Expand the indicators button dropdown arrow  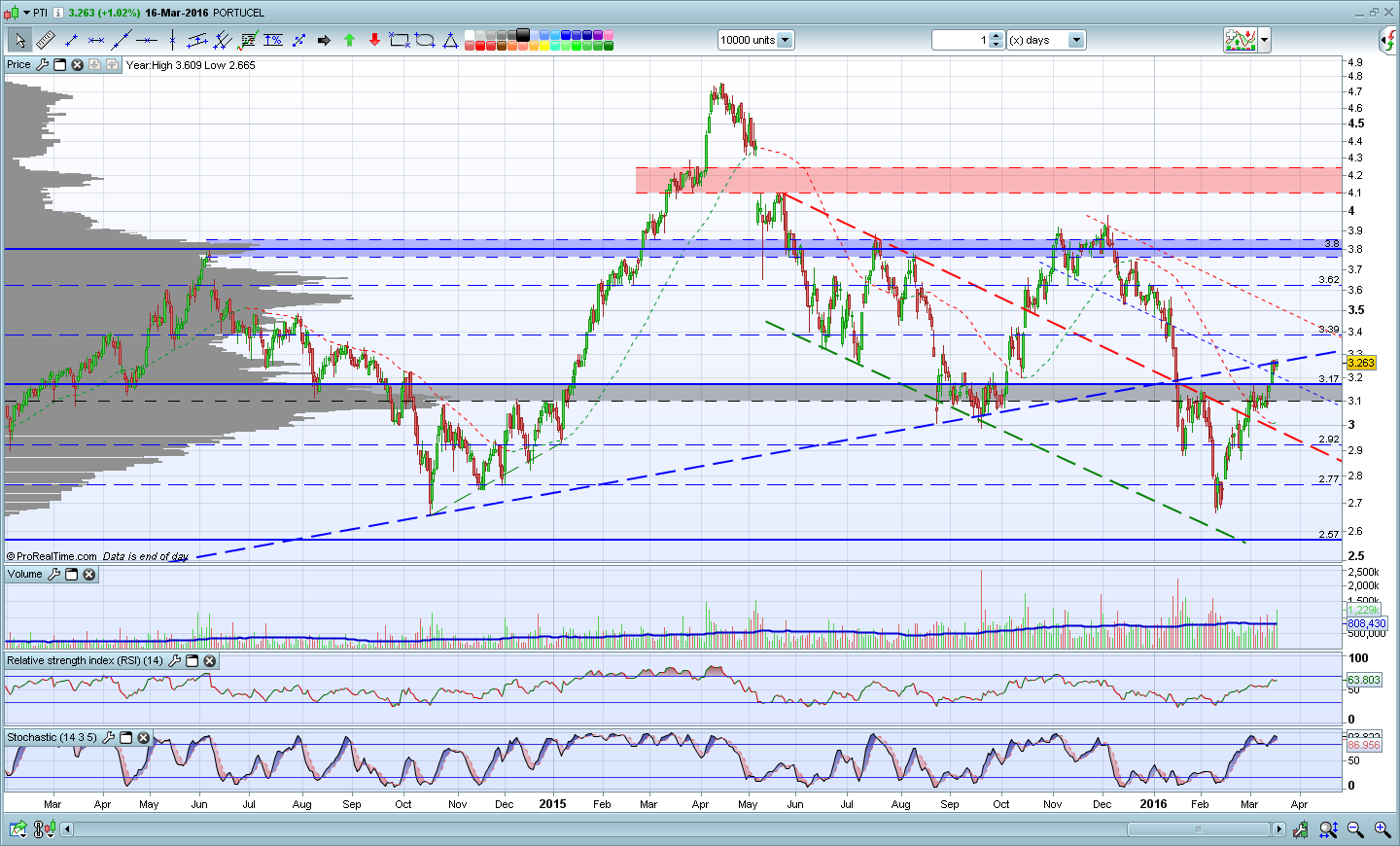coord(1265,40)
